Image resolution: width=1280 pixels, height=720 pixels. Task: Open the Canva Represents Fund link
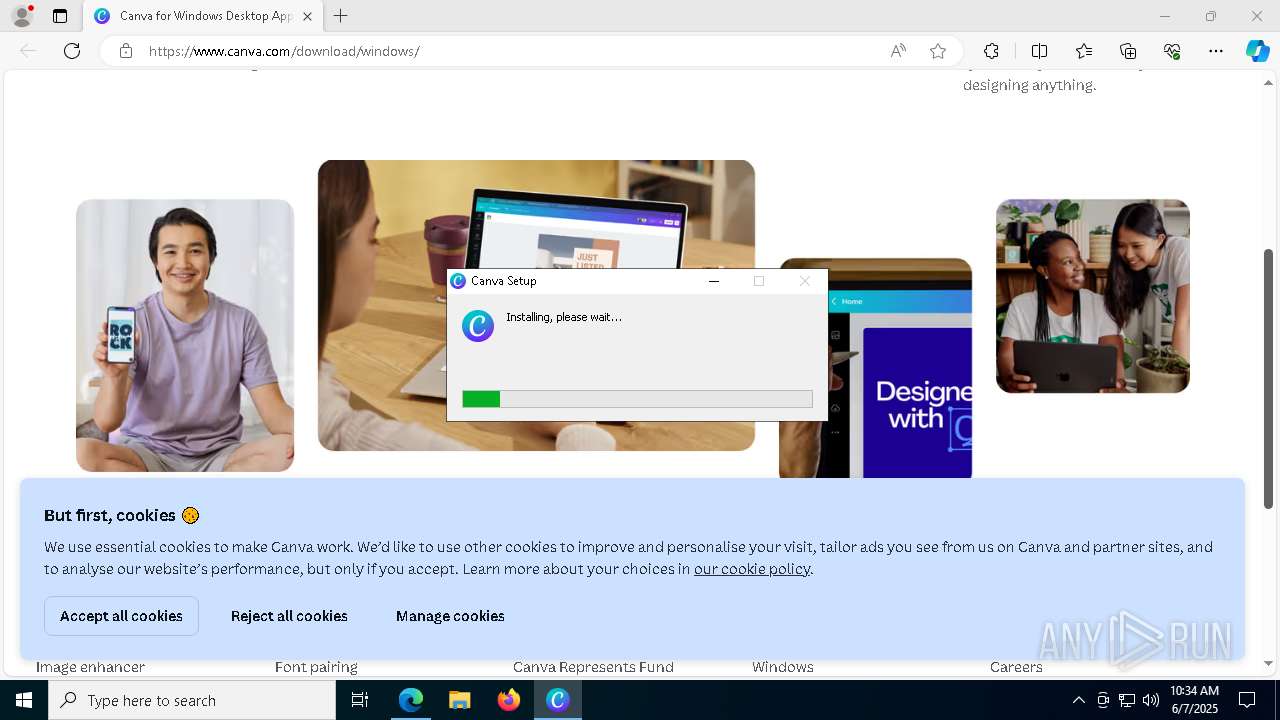tap(593, 667)
